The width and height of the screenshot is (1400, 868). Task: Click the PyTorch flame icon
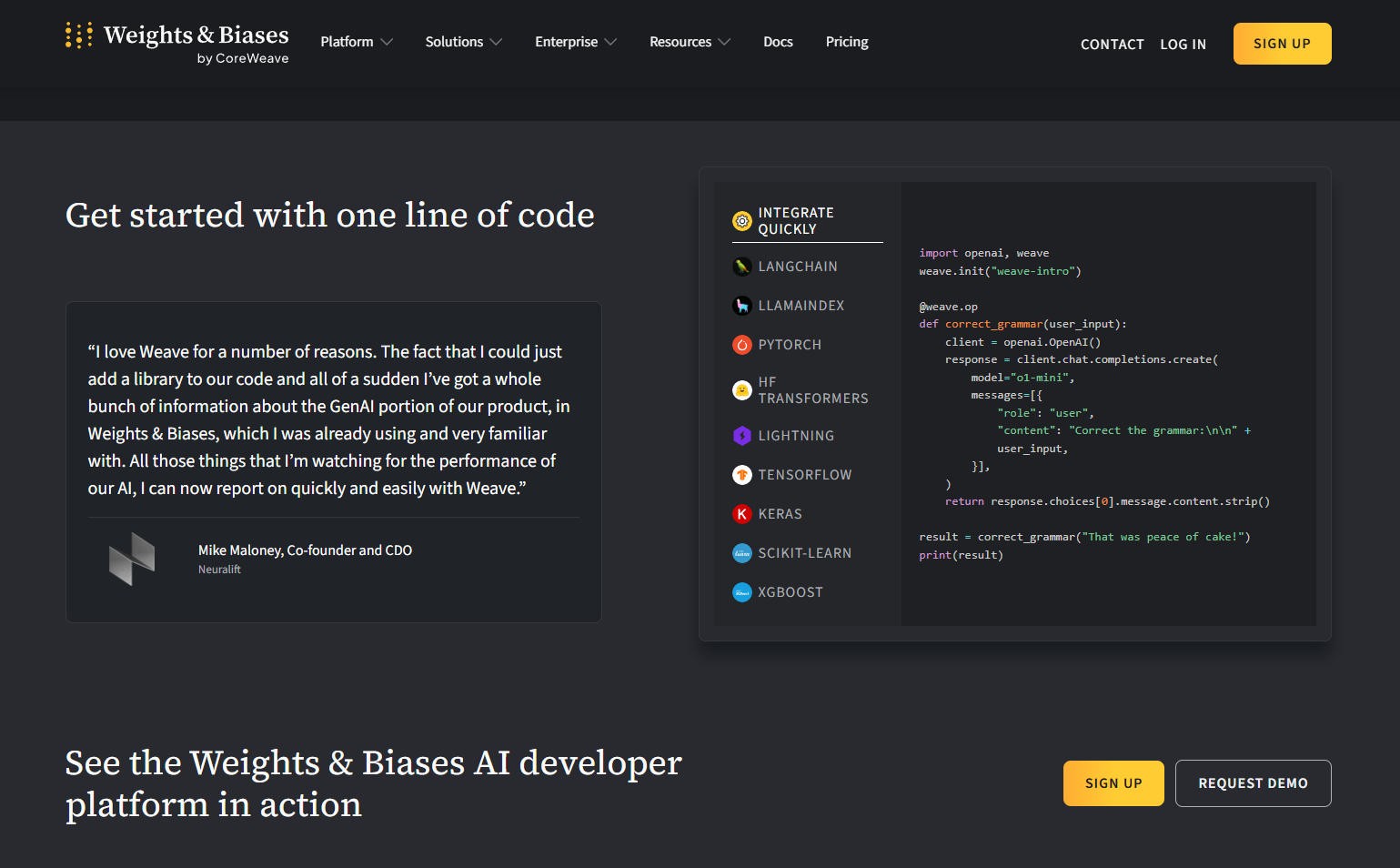point(741,345)
